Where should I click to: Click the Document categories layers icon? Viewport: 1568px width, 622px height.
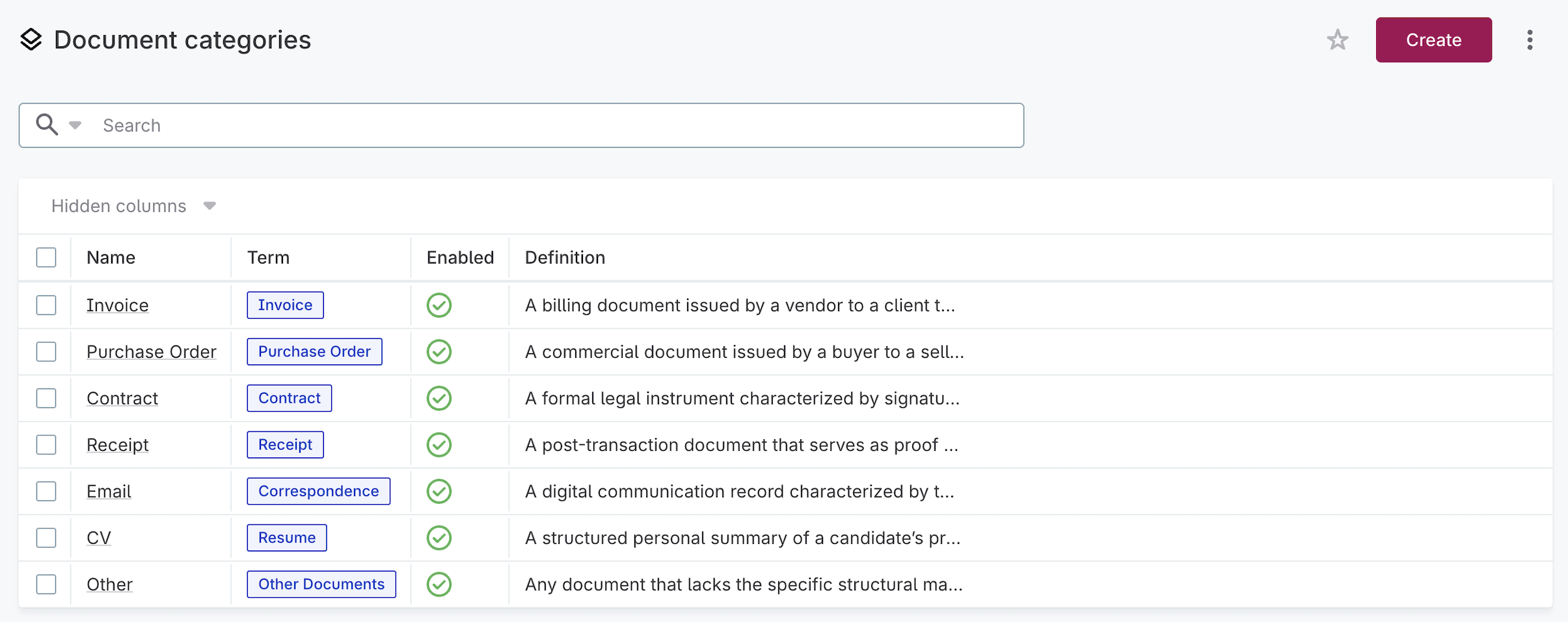[x=31, y=40]
